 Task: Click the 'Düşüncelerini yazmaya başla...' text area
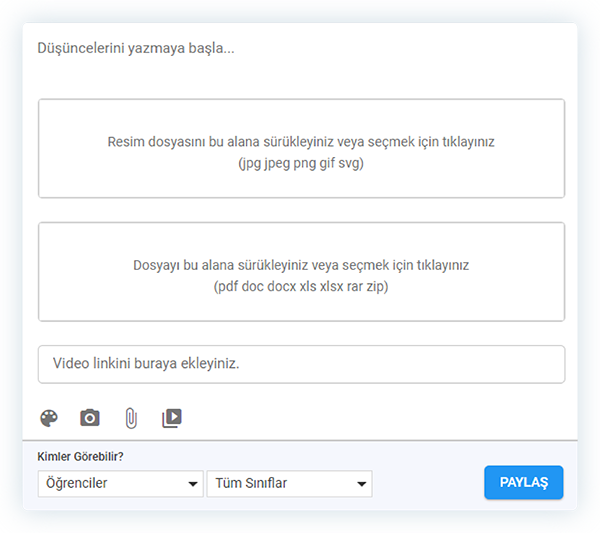tap(135, 47)
